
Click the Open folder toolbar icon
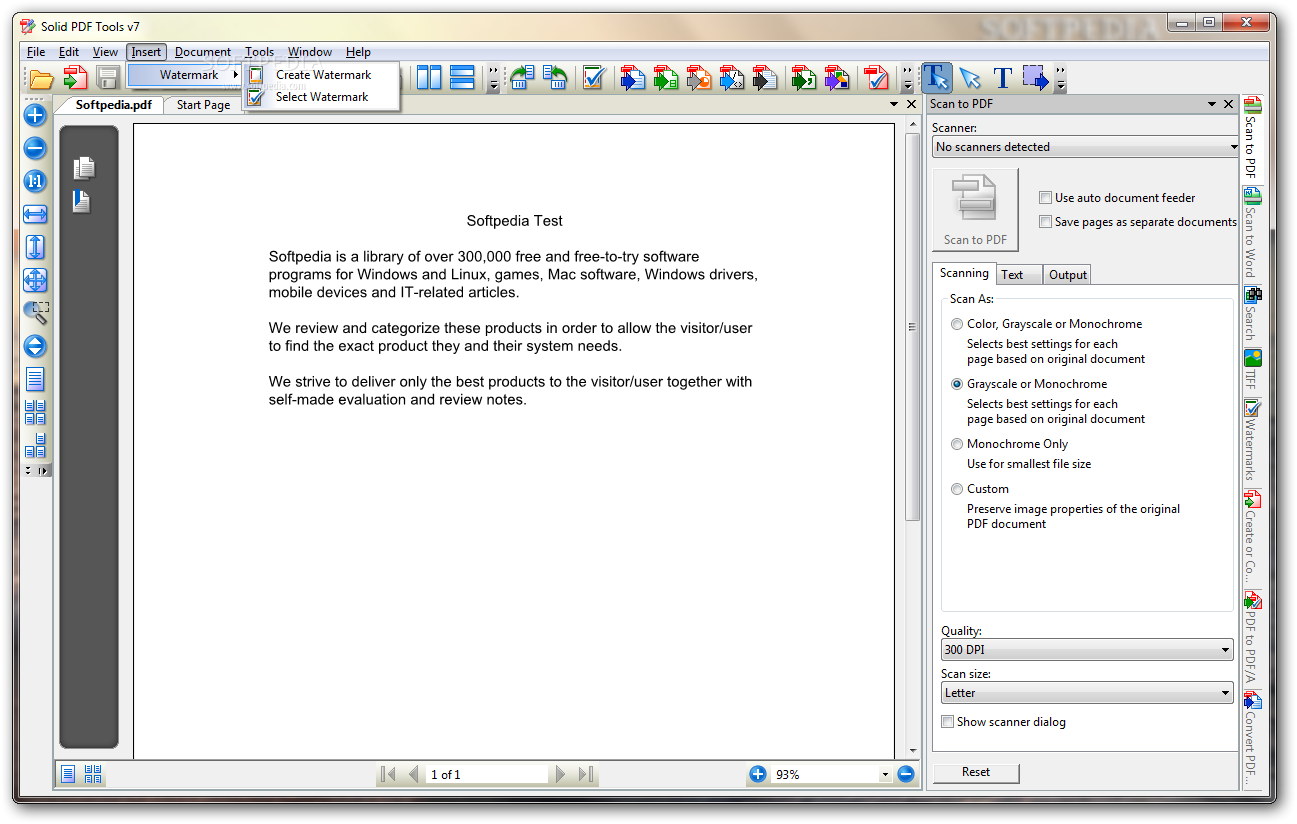coord(41,78)
